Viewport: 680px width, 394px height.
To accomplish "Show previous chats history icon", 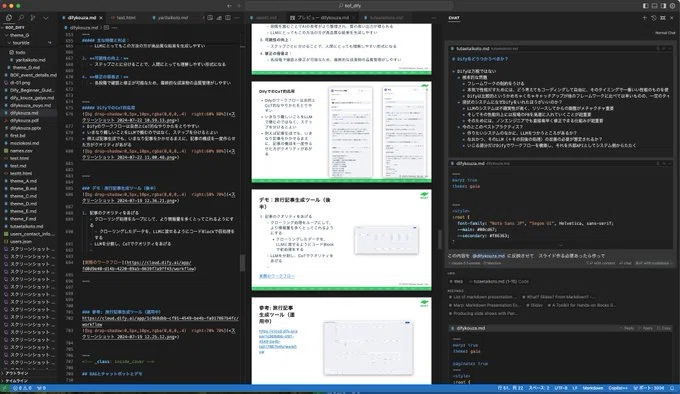I will pos(654,18).
